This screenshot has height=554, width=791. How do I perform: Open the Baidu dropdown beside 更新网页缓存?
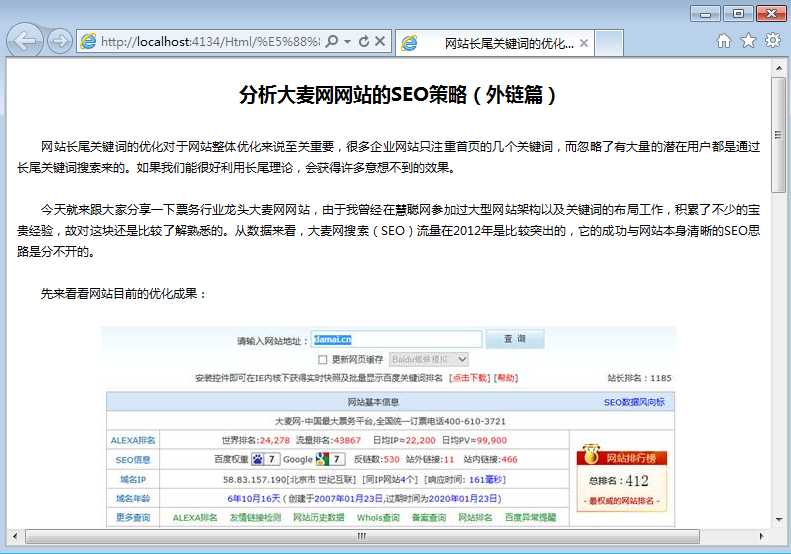click(429, 359)
